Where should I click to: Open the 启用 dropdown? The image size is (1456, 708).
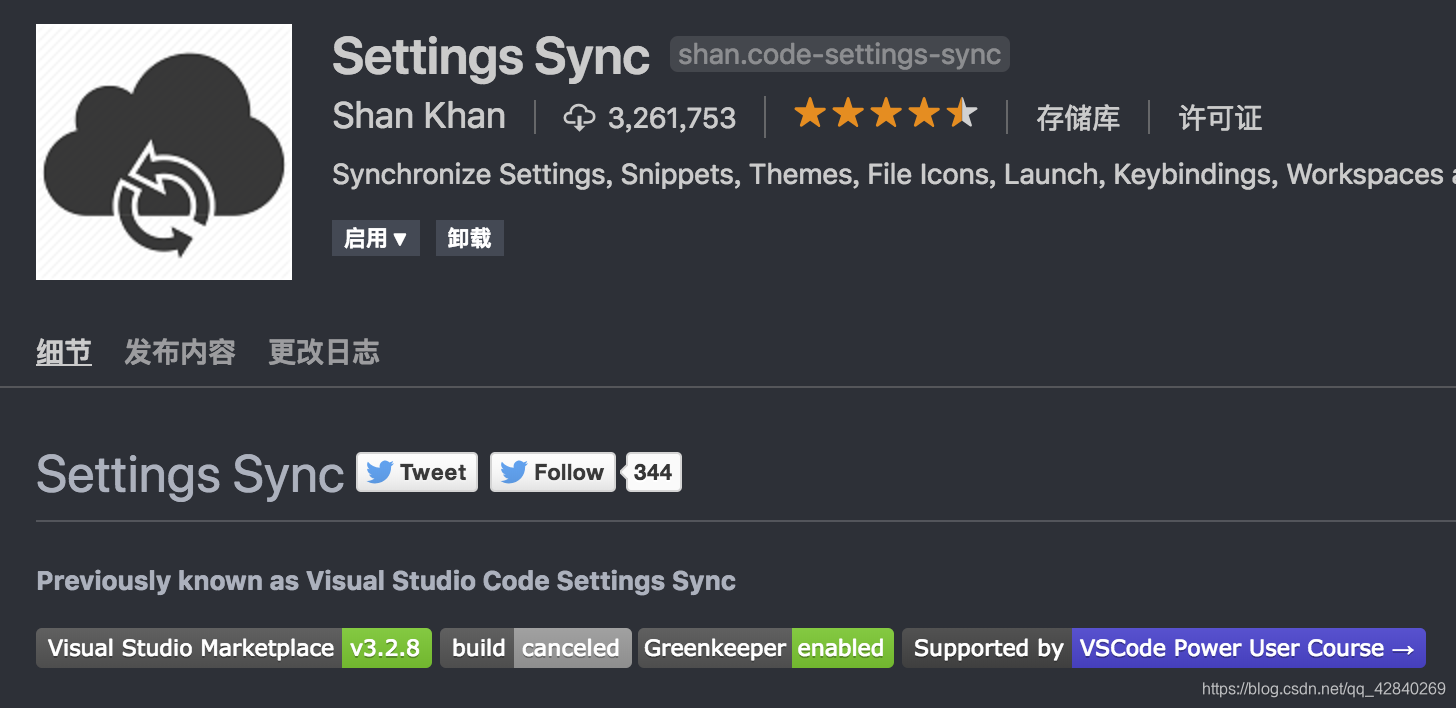tap(376, 238)
